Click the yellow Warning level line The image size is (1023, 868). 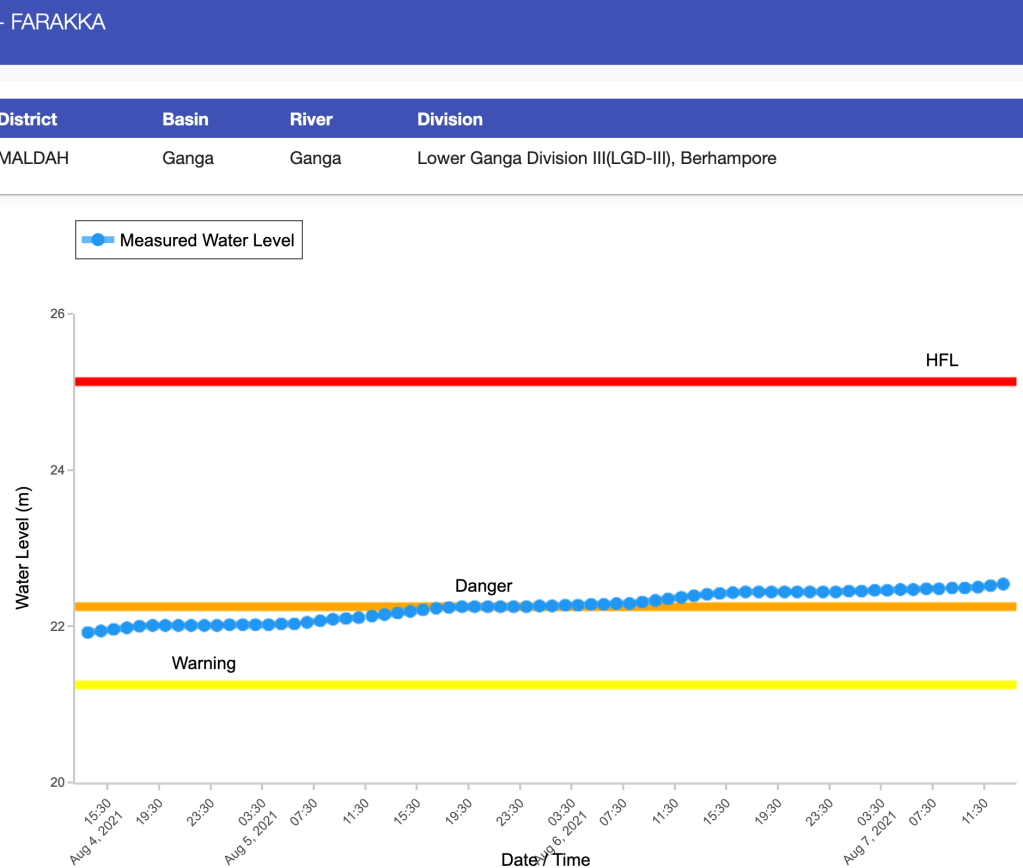click(500, 685)
